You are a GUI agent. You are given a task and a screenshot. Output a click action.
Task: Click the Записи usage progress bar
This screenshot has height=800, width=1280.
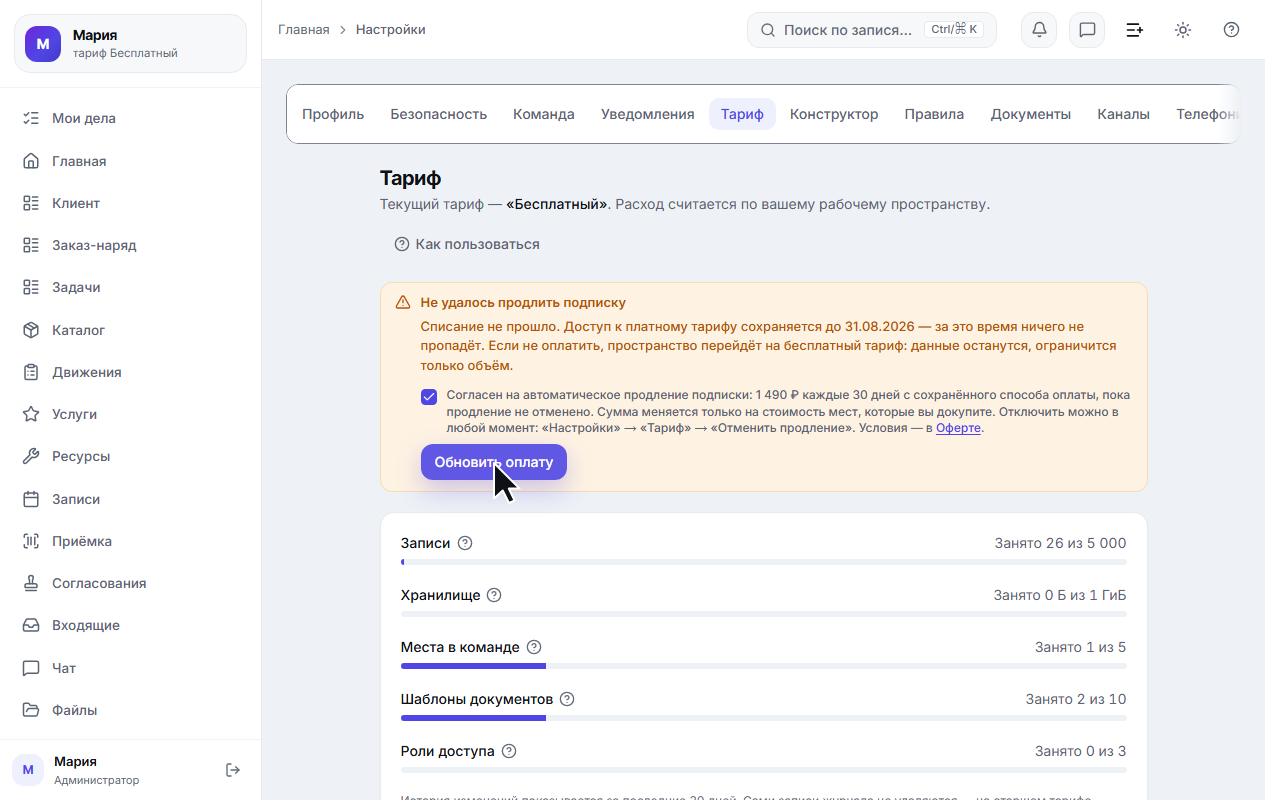pos(763,562)
